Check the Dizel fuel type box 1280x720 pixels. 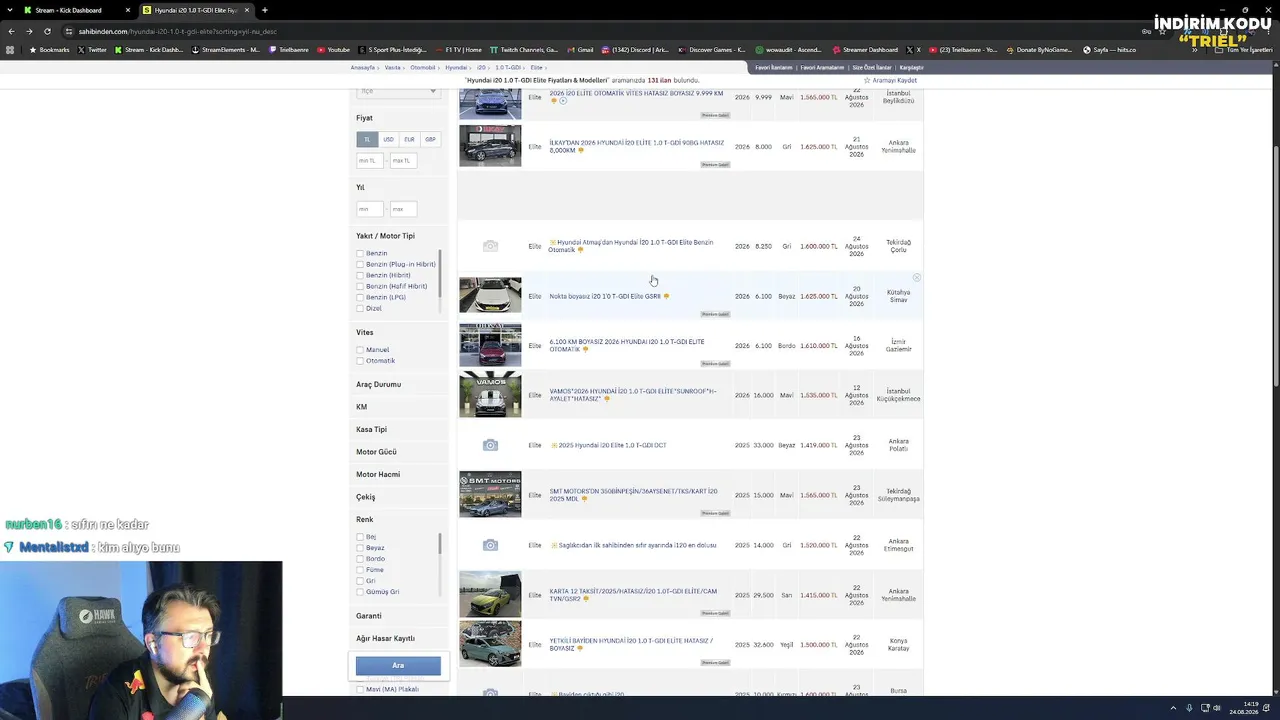click(360, 309)
